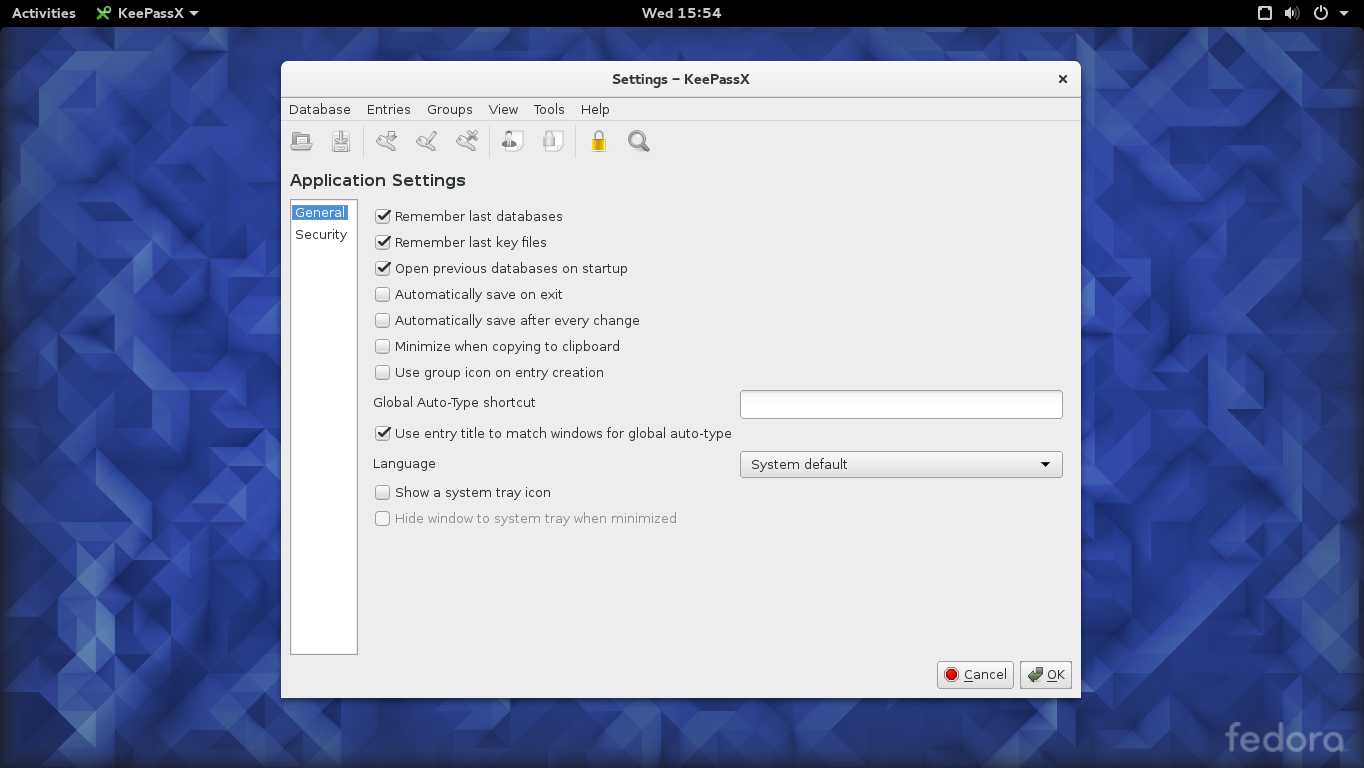Open the Language System default dropdown

[901, 464]
